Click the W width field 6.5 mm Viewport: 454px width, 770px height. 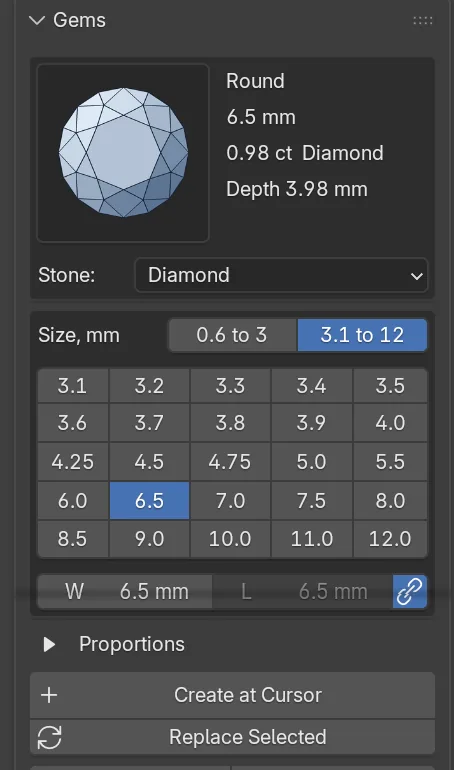[x=125, y=592]
